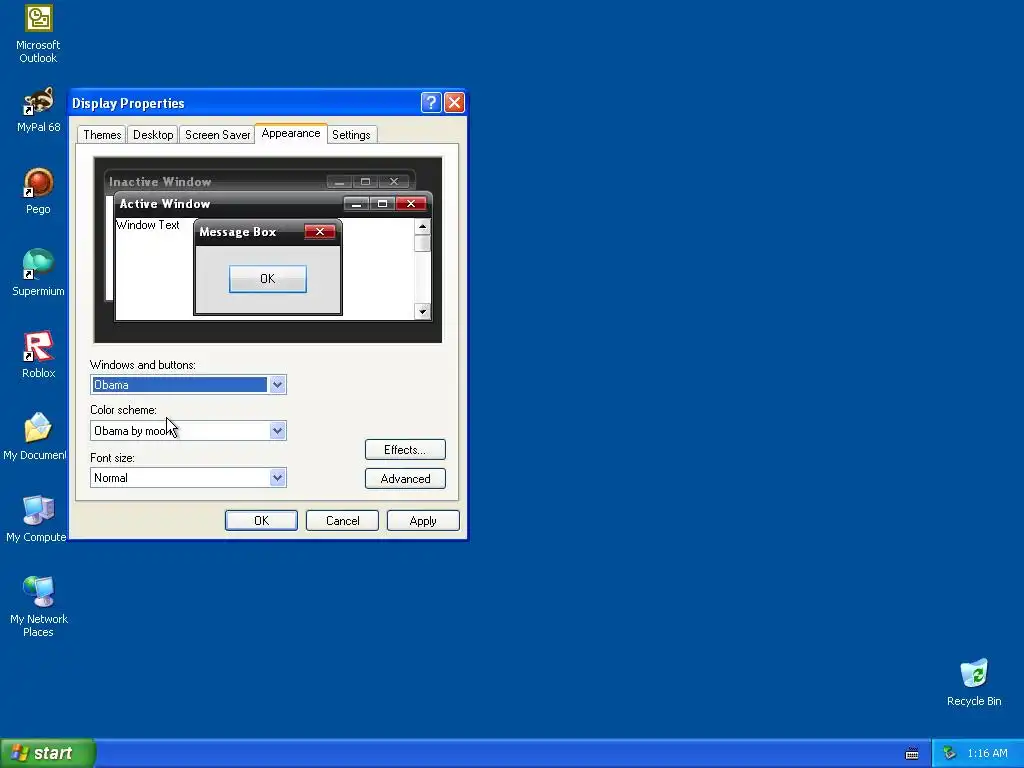
Task: Expand the Font size dropdown arrow
Action: 278,477
